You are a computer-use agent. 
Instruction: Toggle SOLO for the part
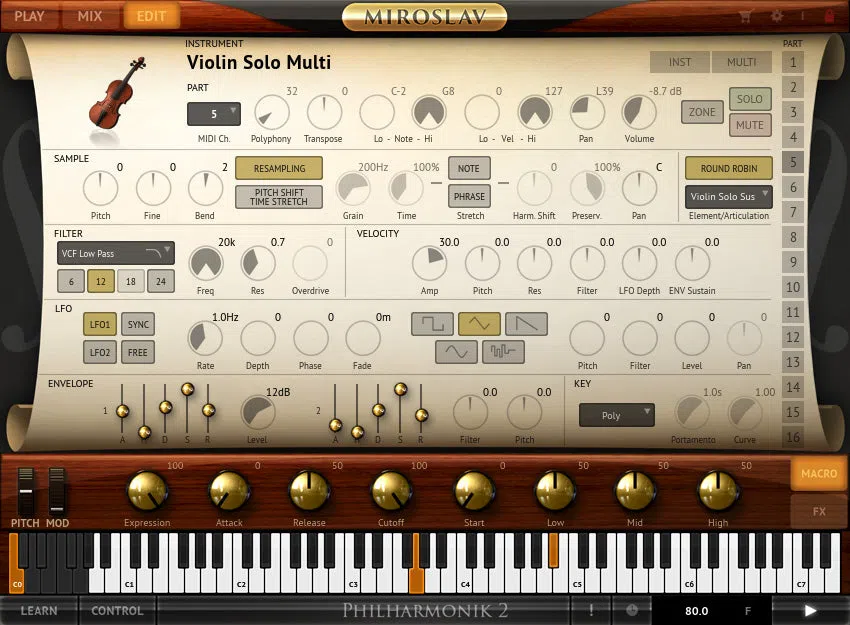tap(750, 99)
